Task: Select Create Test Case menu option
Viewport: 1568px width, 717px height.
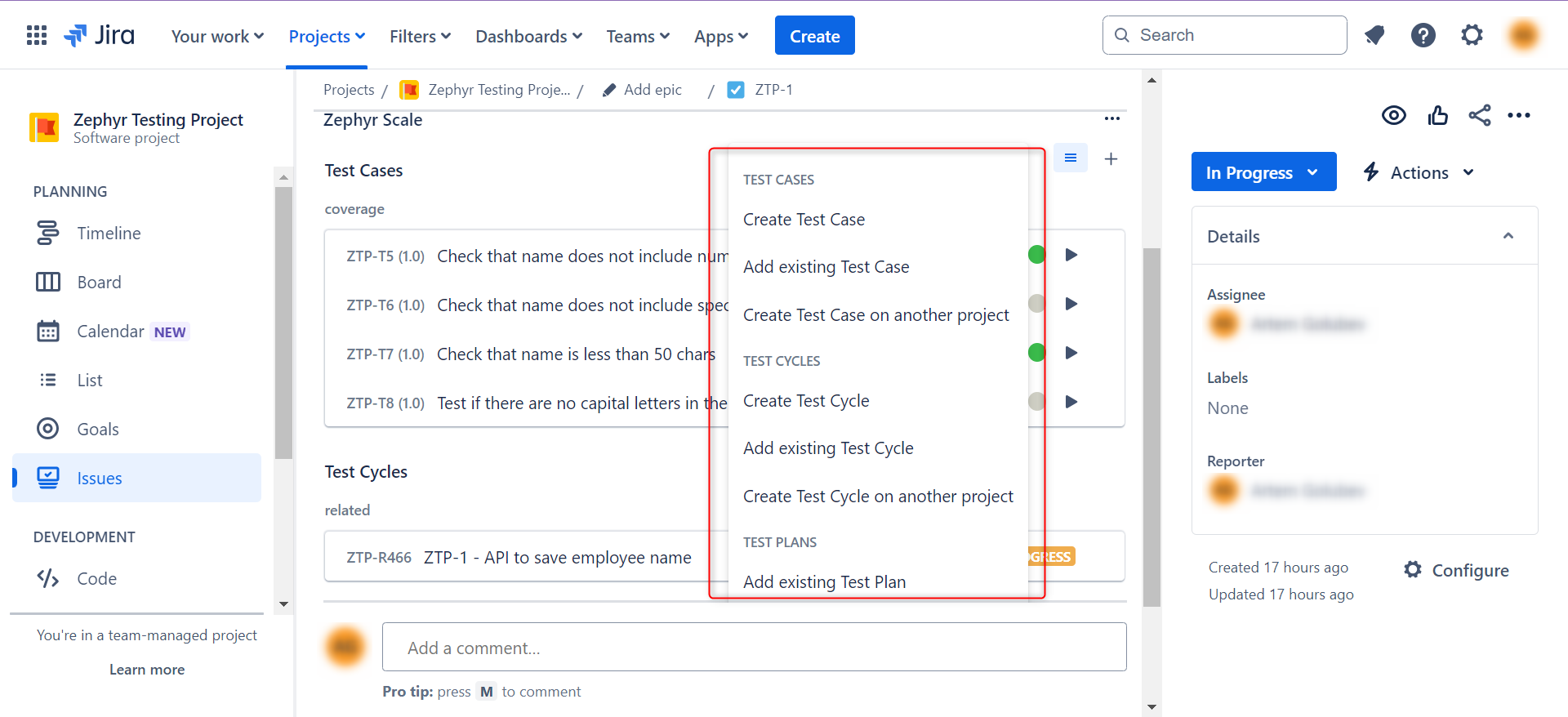Action: pyautogui.click(x=804, y=220)
